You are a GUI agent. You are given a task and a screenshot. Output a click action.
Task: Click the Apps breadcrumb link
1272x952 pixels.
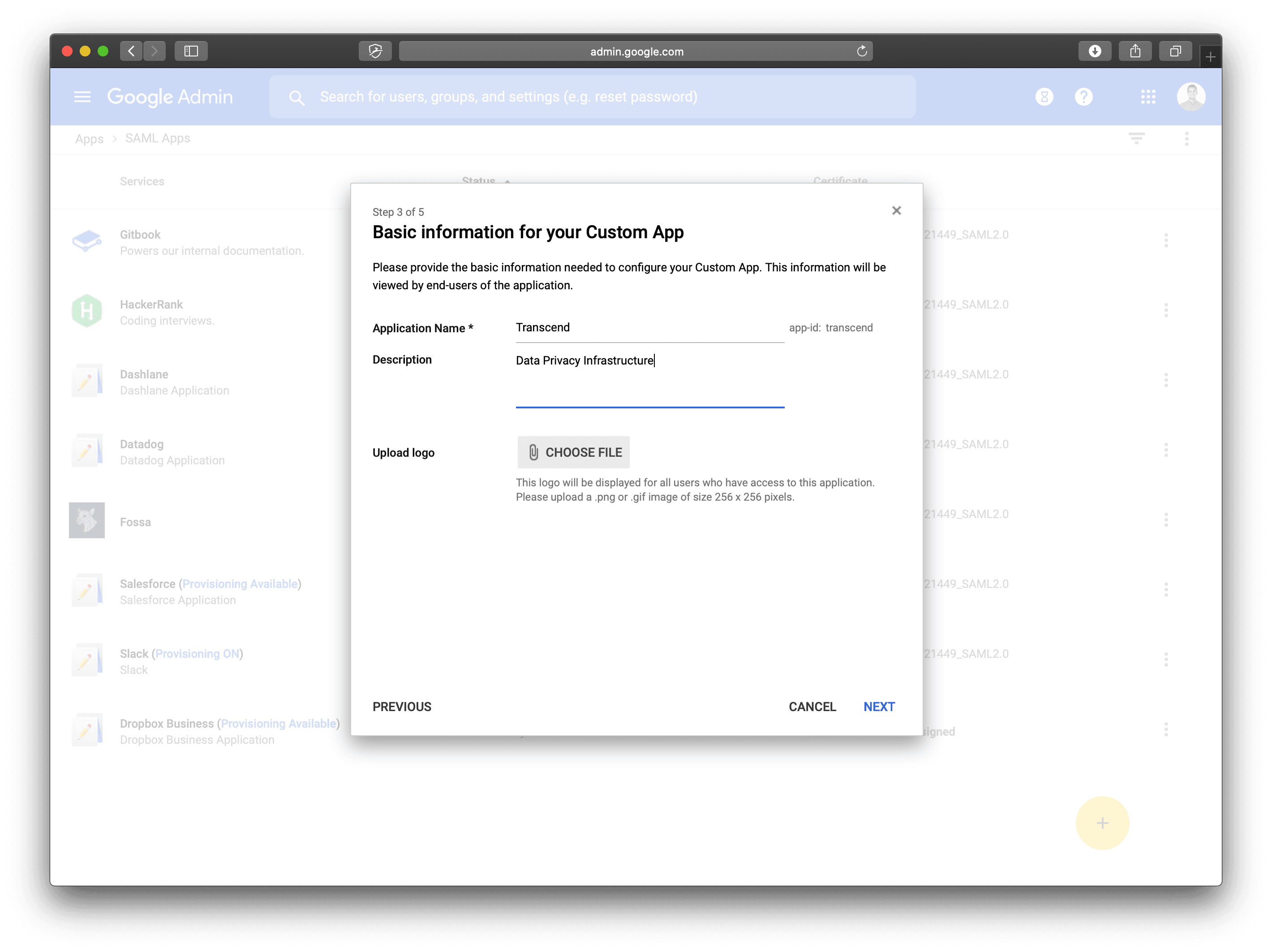click(89, 138)
